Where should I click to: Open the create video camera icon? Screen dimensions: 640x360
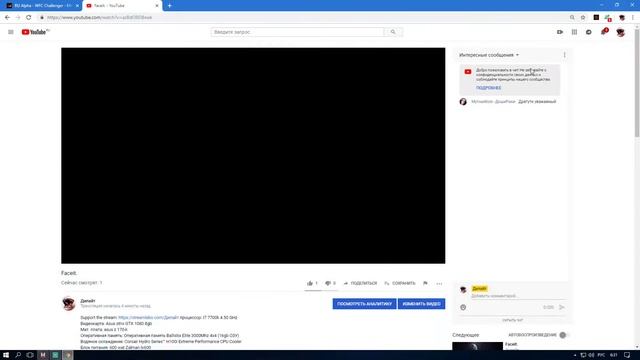coord(560,32)
